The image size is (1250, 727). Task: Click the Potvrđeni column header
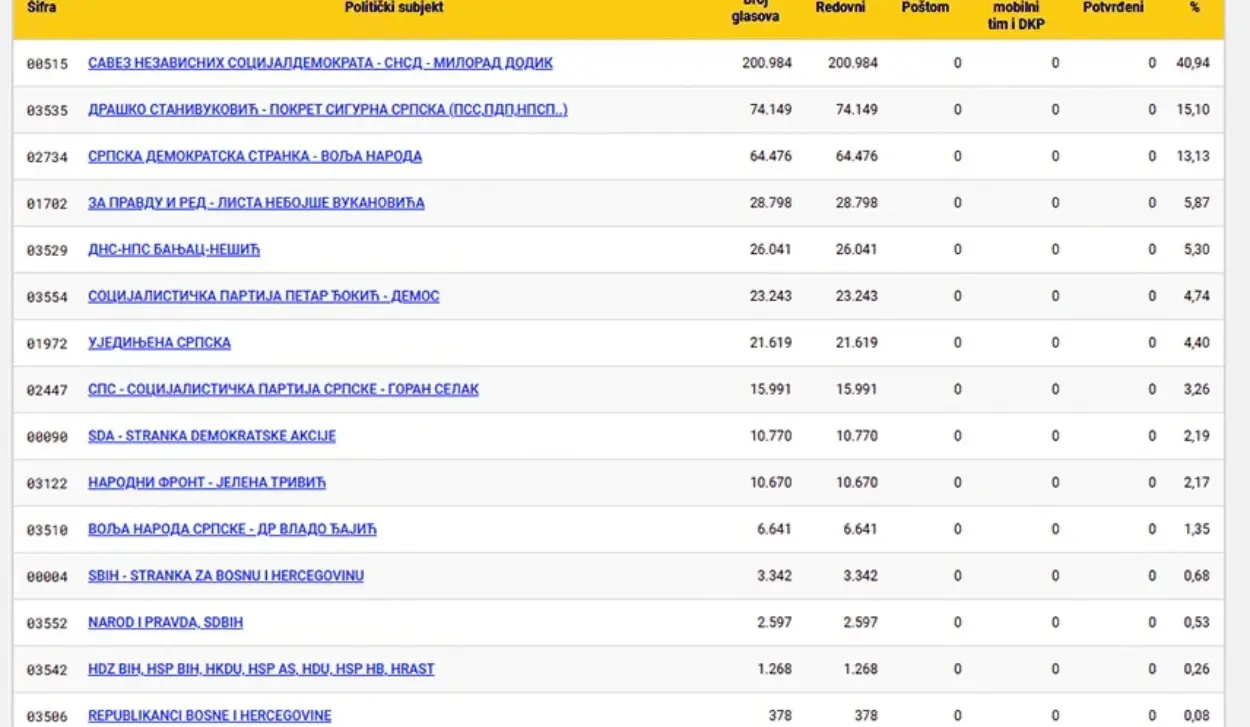[x=1113, y=8]
